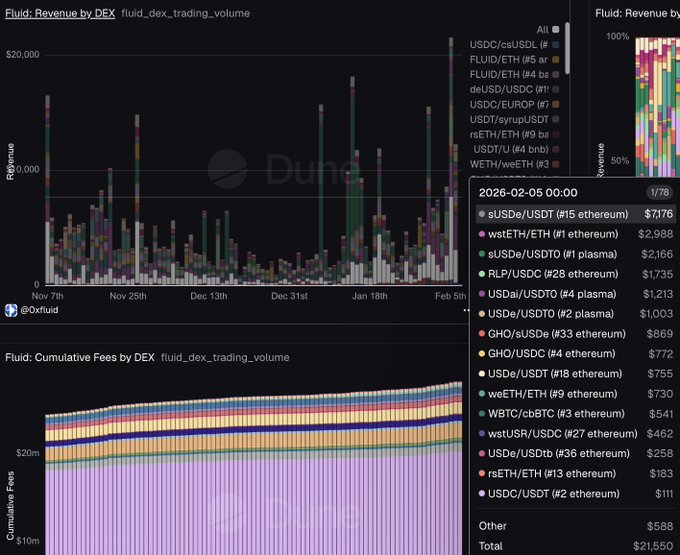The image size is (680, 555).
Task: Toggle the WETH/weETH legend series
Action: point(514,164)
